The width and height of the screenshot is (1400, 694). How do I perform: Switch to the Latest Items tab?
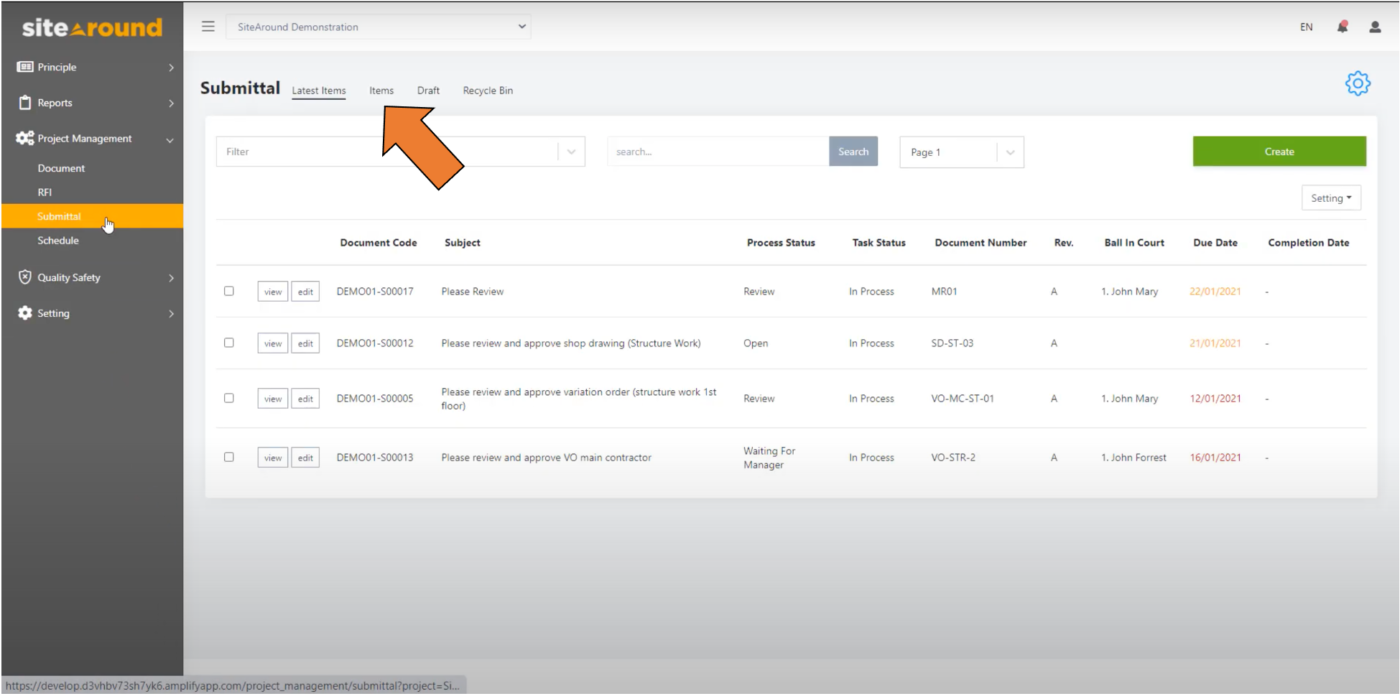[319, 91]
